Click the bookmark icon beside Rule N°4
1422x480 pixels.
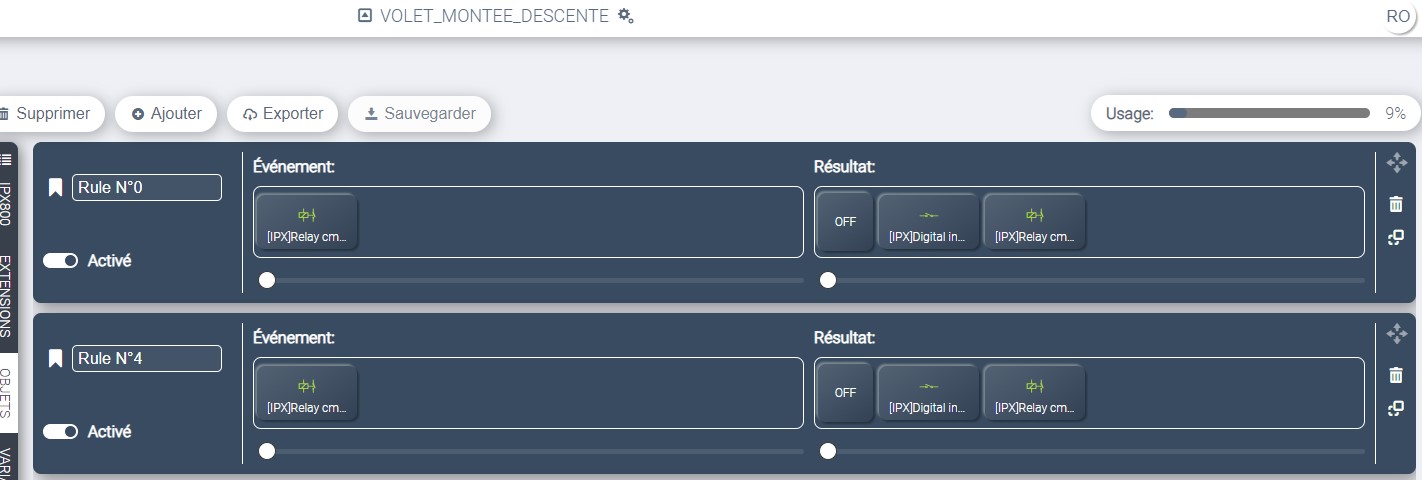pyautogui.click(x=56, y=358)
